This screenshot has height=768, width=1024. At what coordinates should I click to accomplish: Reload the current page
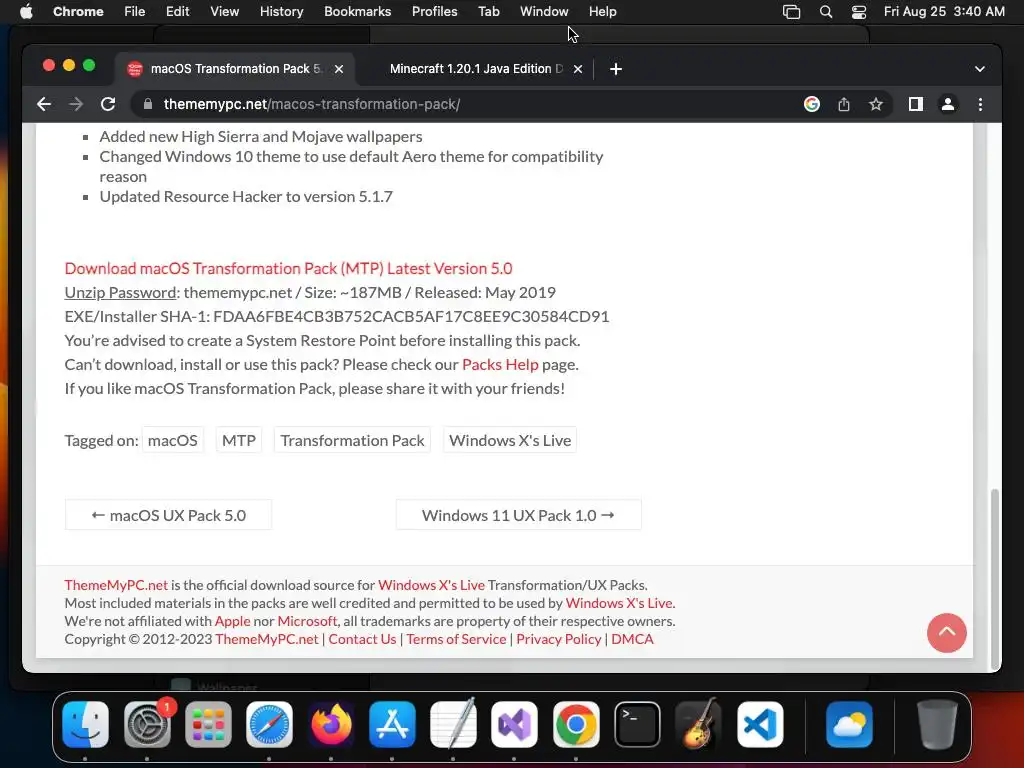(108, 104)
